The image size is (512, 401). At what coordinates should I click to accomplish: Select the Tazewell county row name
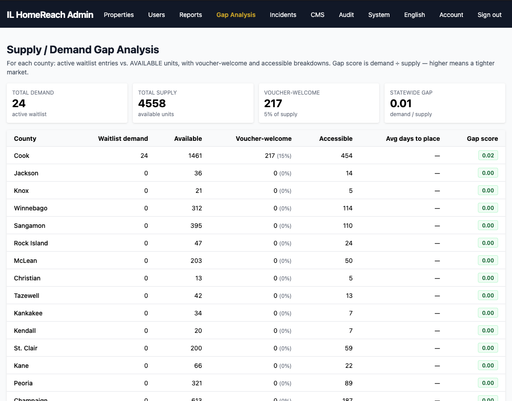pos(26,296)
